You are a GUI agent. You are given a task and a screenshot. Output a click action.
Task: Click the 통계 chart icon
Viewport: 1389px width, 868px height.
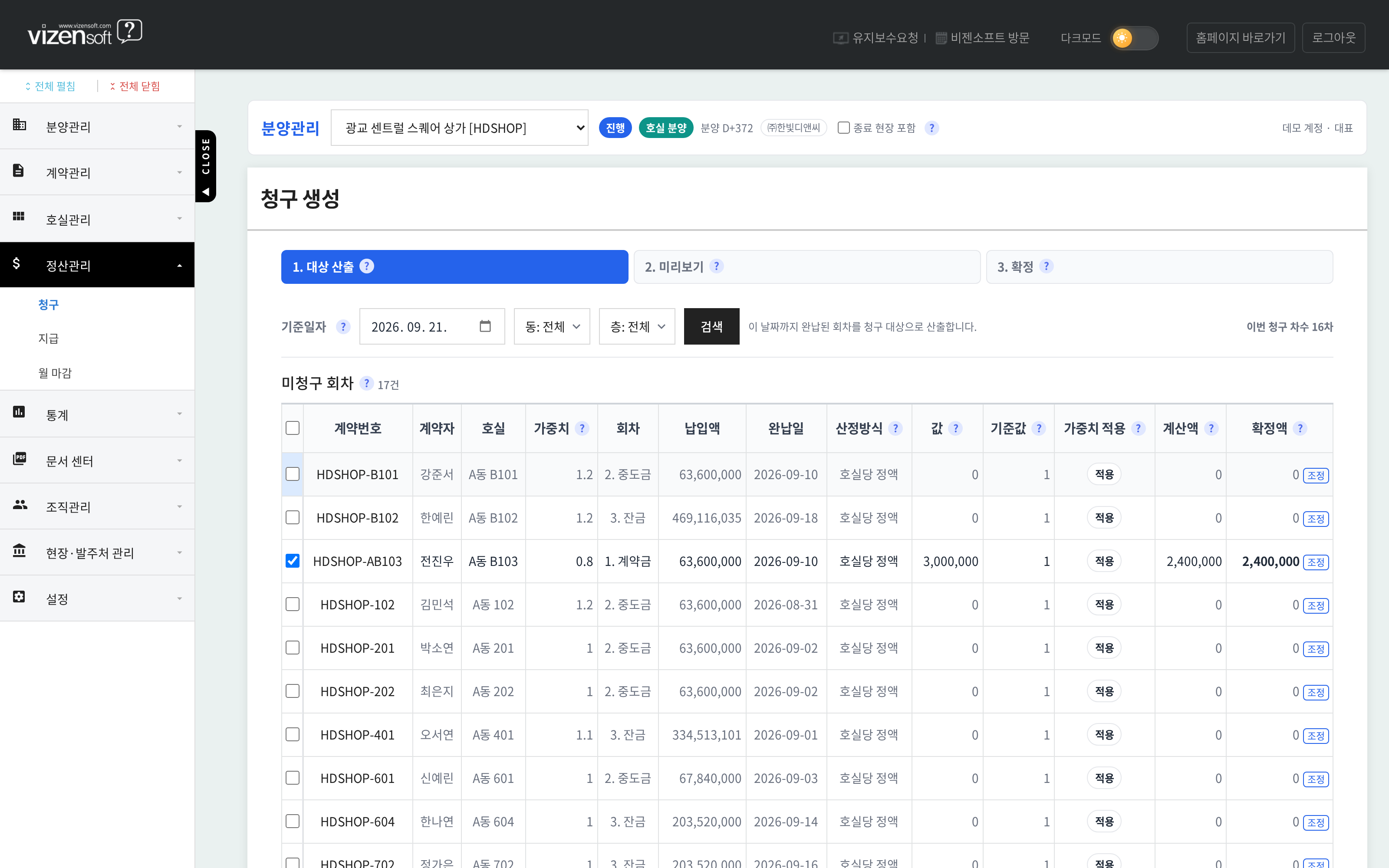pos(19,412)
